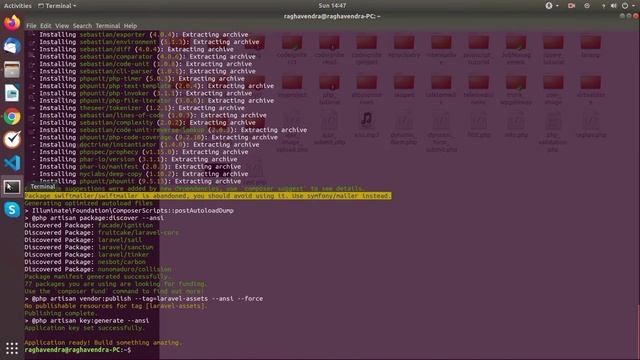The image size is (640, 360).
Task: Show Applications grid at dock bottom
Action: point(12,348)
